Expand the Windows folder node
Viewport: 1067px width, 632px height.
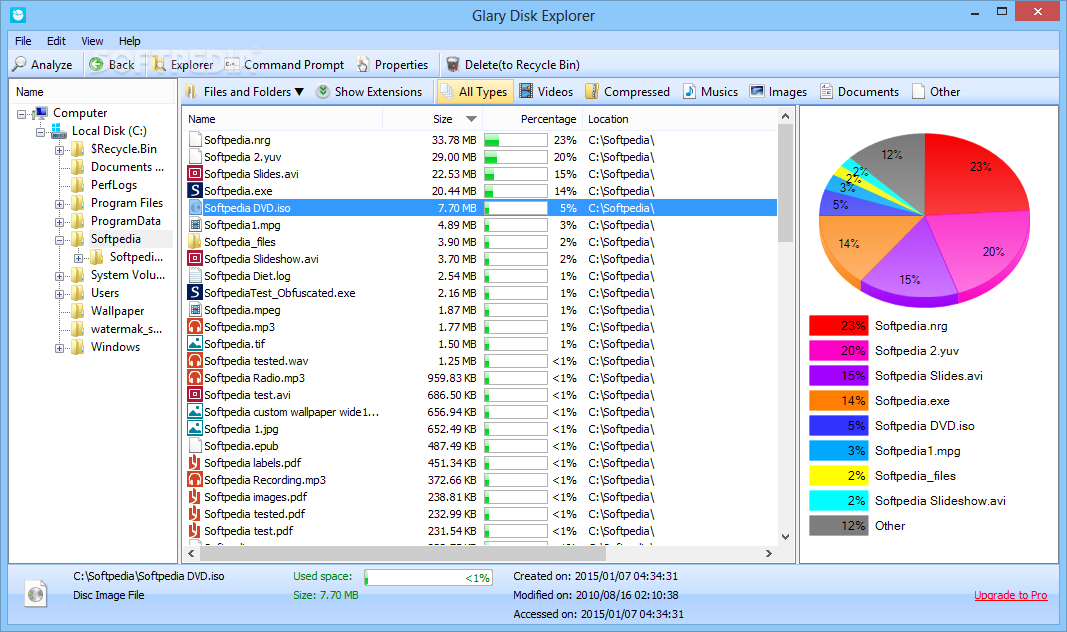click(59, 348)
